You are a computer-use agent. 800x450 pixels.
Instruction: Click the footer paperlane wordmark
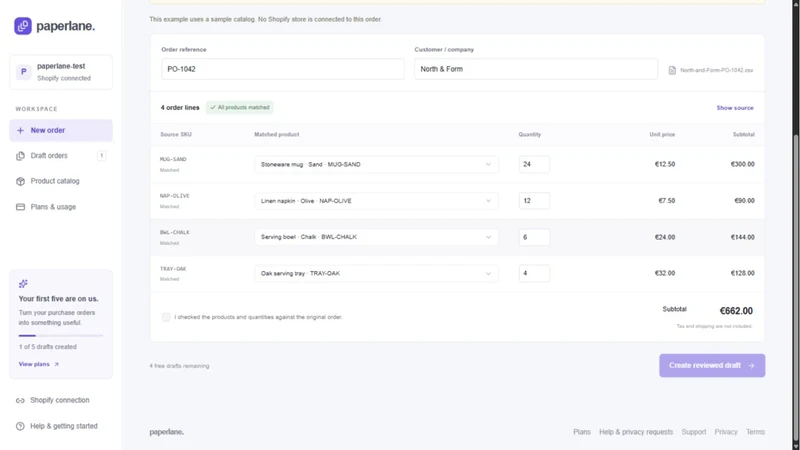coord(166,432)
